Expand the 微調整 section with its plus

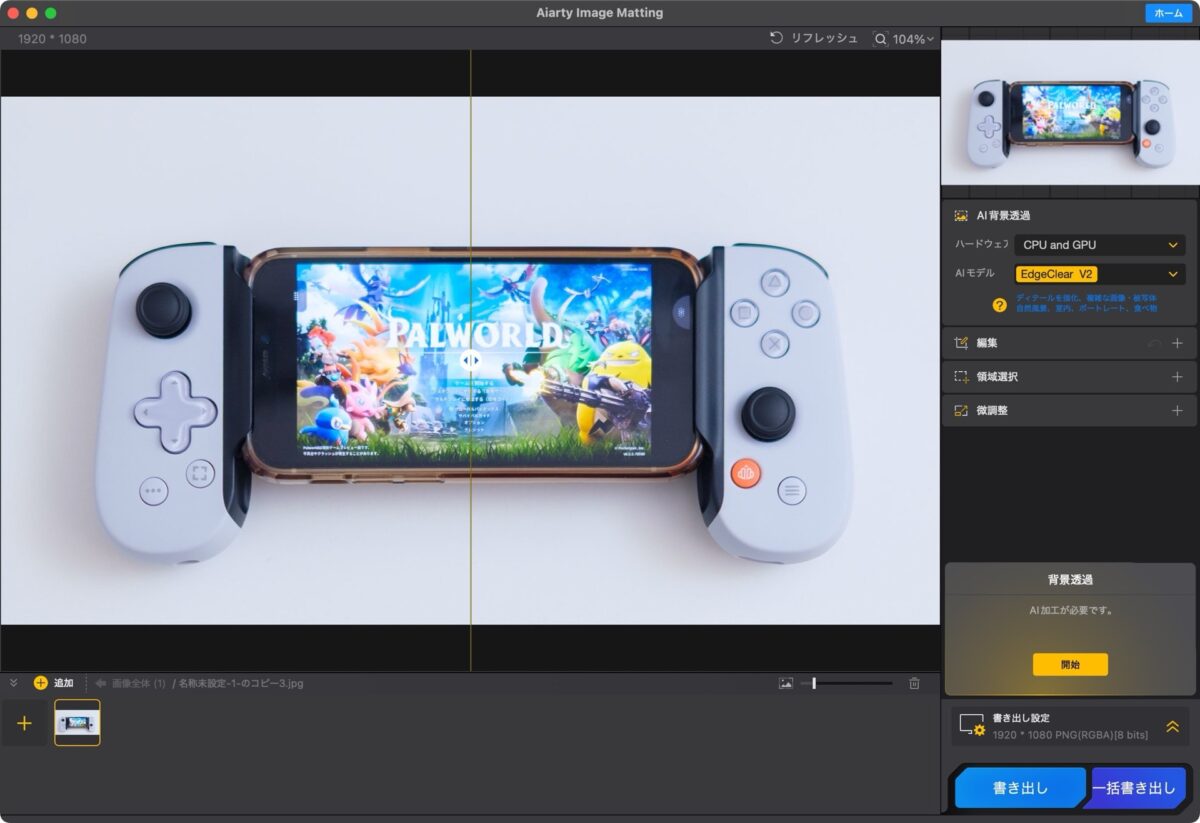pyautogui.click(x=1177, y=410)
